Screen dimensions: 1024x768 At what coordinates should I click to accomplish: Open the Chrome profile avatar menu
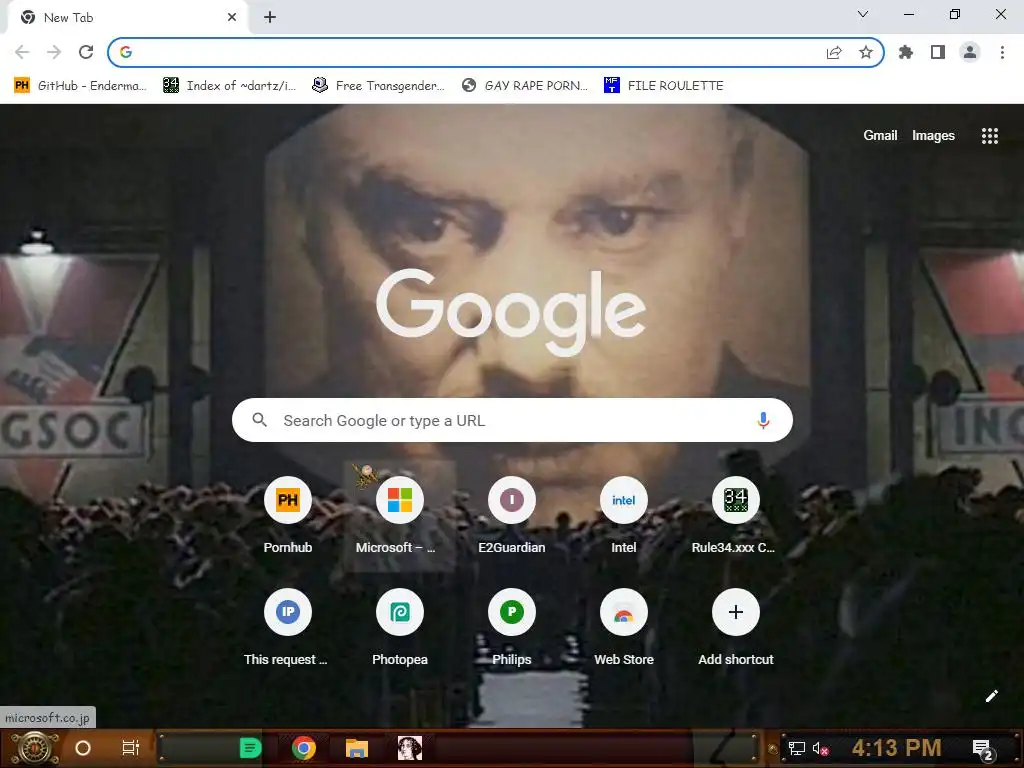(x=970, y=52)
